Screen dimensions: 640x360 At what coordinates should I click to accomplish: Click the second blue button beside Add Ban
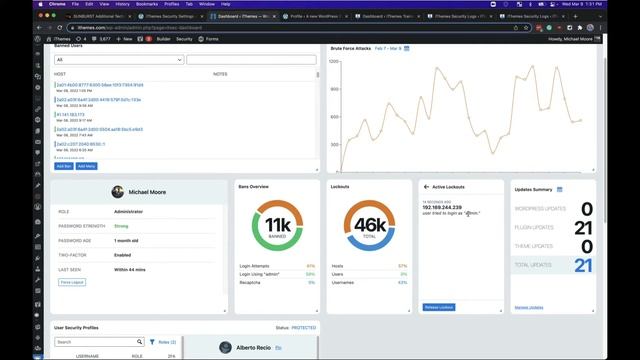pyautogui.click(x=87, y=166)
